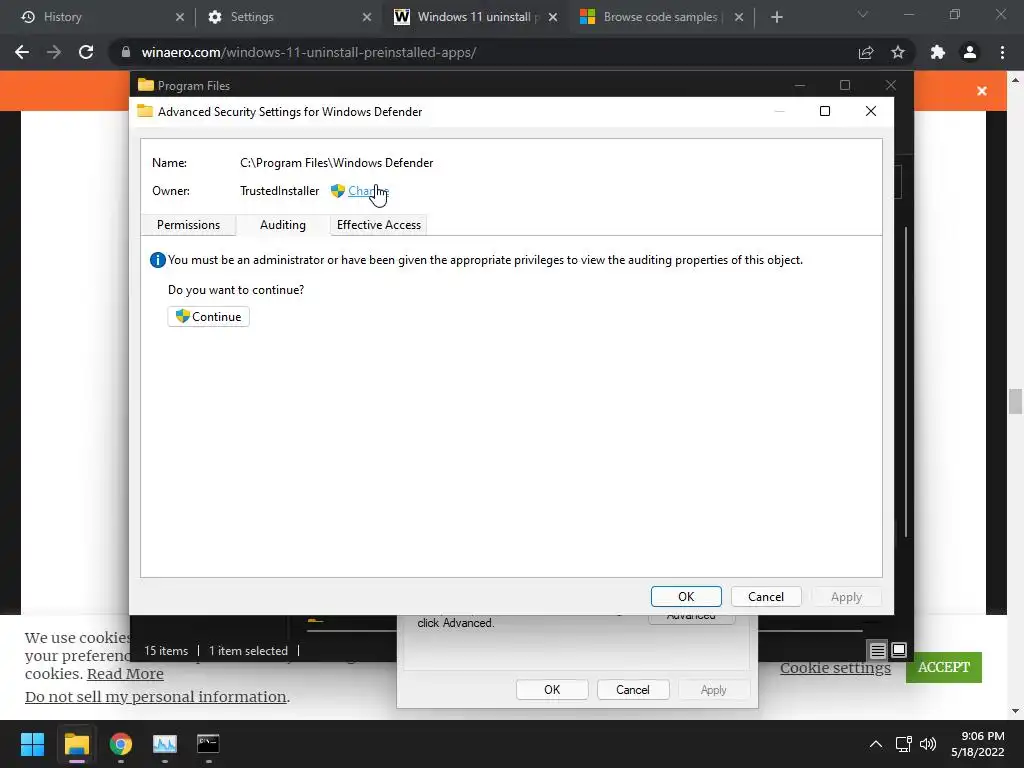
Task: Close the Browse code samples tab
Action: click(x=739, y=17)
